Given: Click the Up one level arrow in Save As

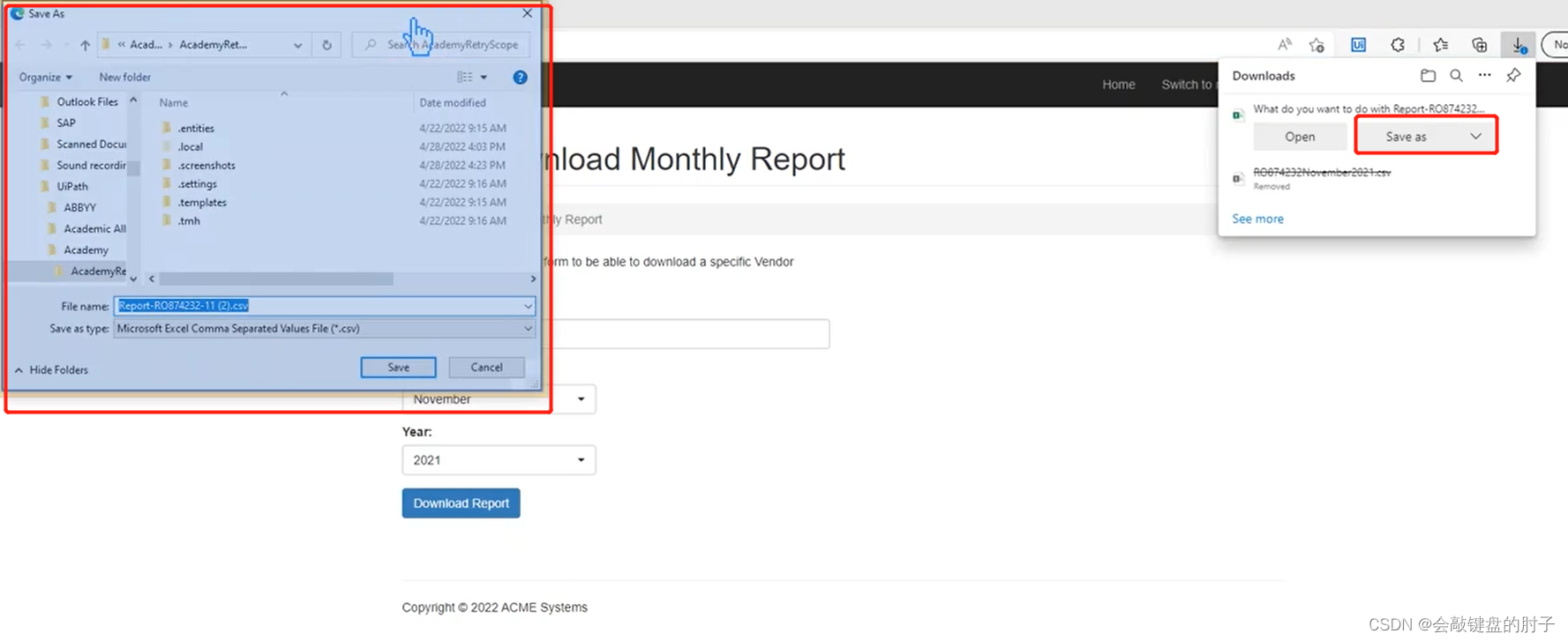Looking at the screenshot, I should (x=85, y=45).
